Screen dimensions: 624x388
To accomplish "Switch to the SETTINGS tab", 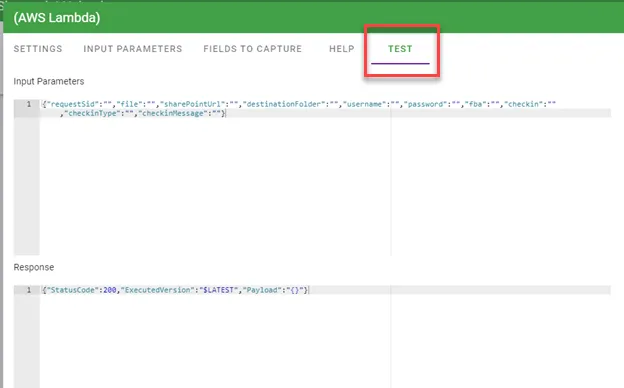I will 38,49.
